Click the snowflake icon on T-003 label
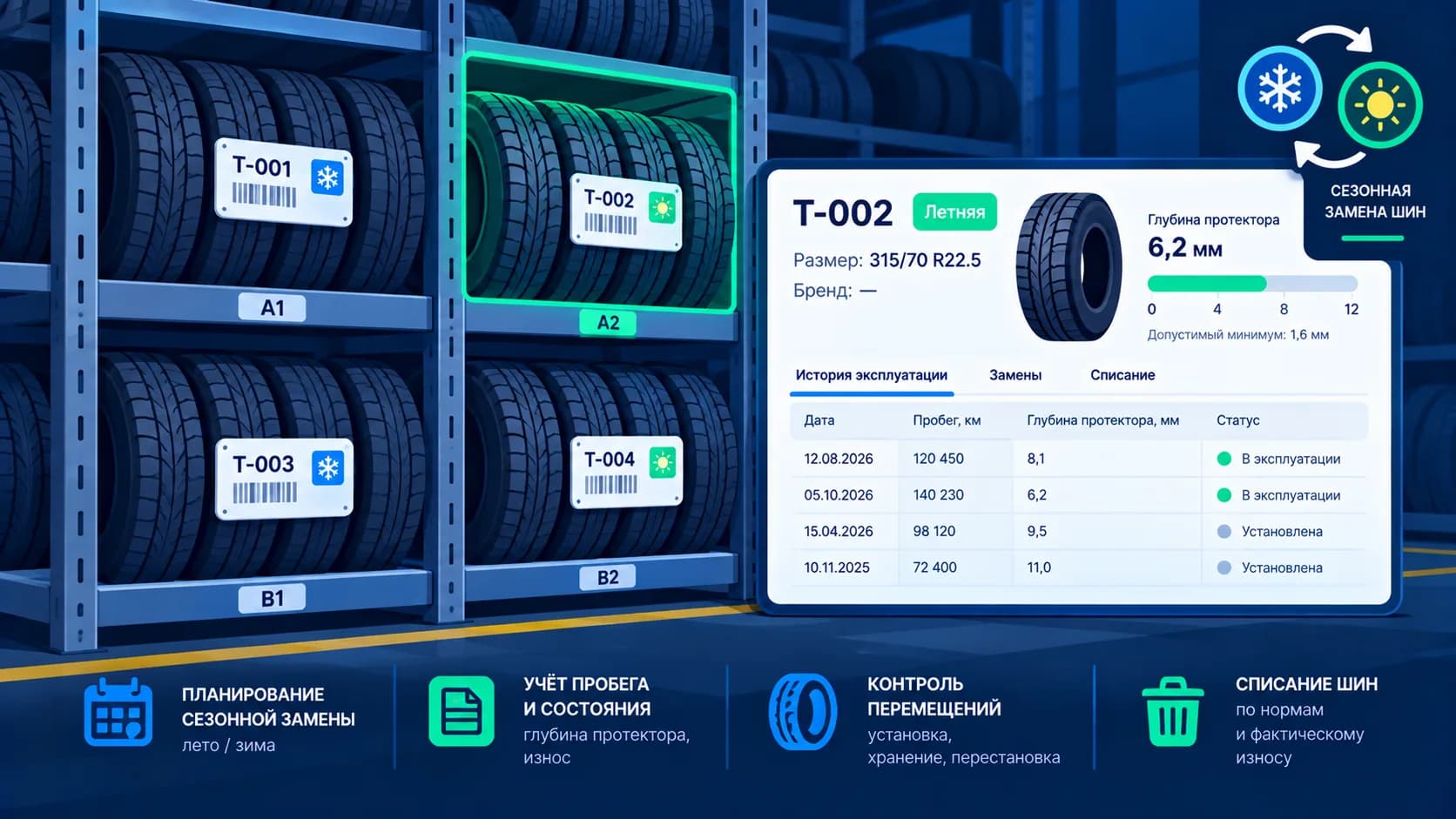The image size is (1456, 819). click(327, 468)
